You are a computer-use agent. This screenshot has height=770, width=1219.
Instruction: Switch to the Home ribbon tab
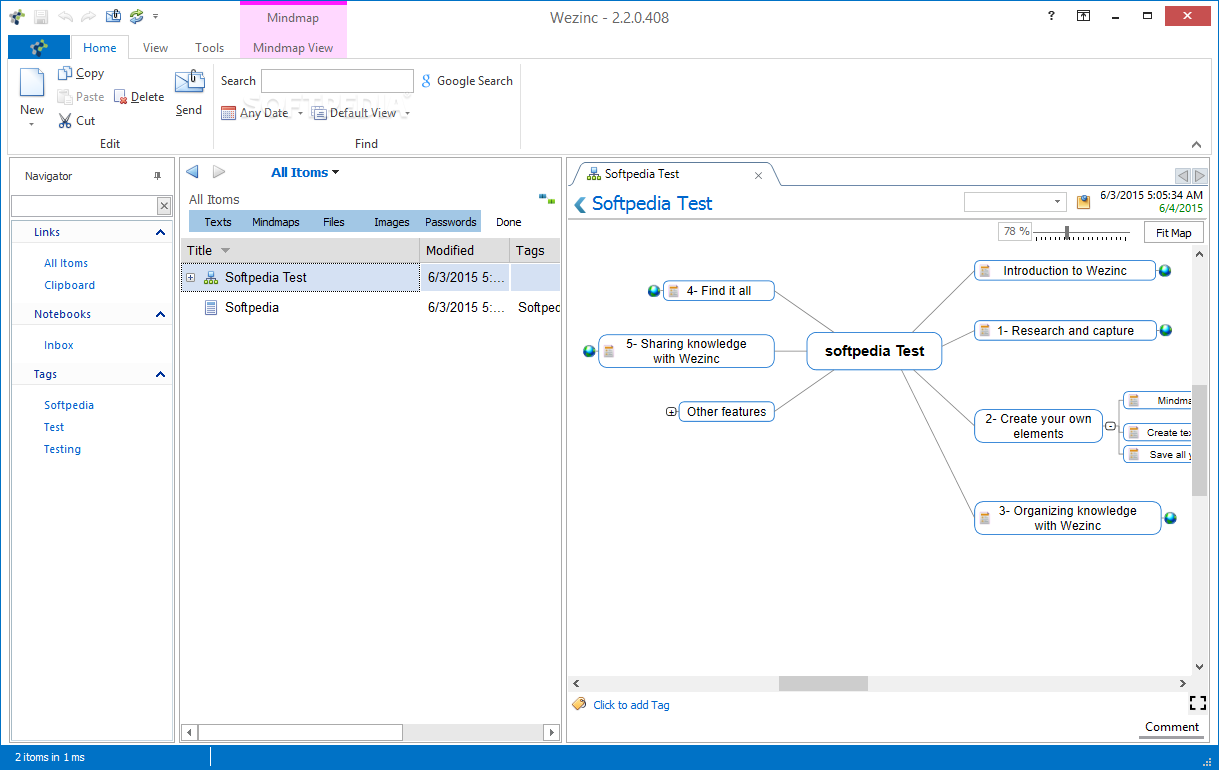pos(100,47)
